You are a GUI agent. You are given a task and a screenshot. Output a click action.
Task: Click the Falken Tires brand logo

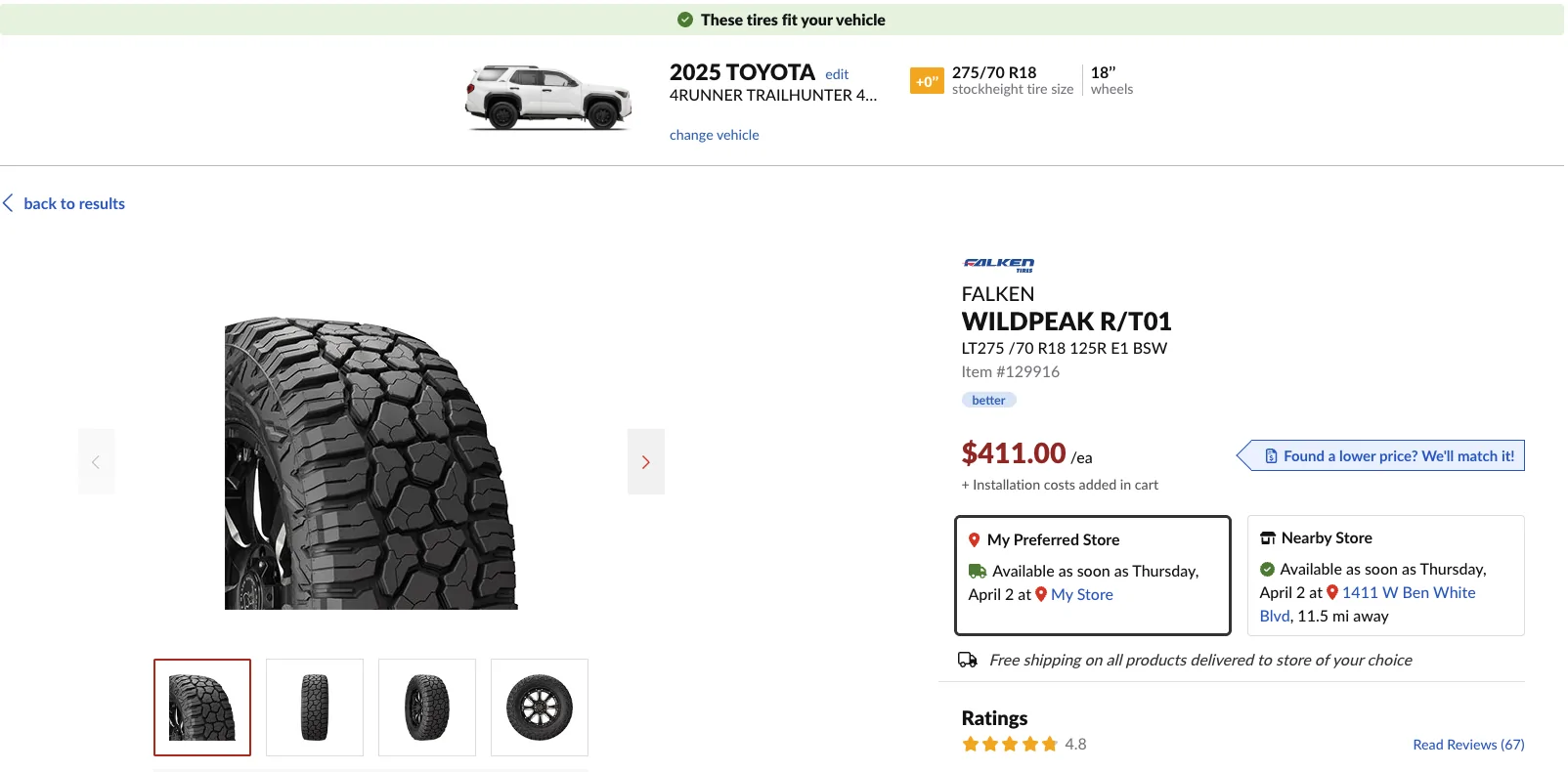click(997, 264)
